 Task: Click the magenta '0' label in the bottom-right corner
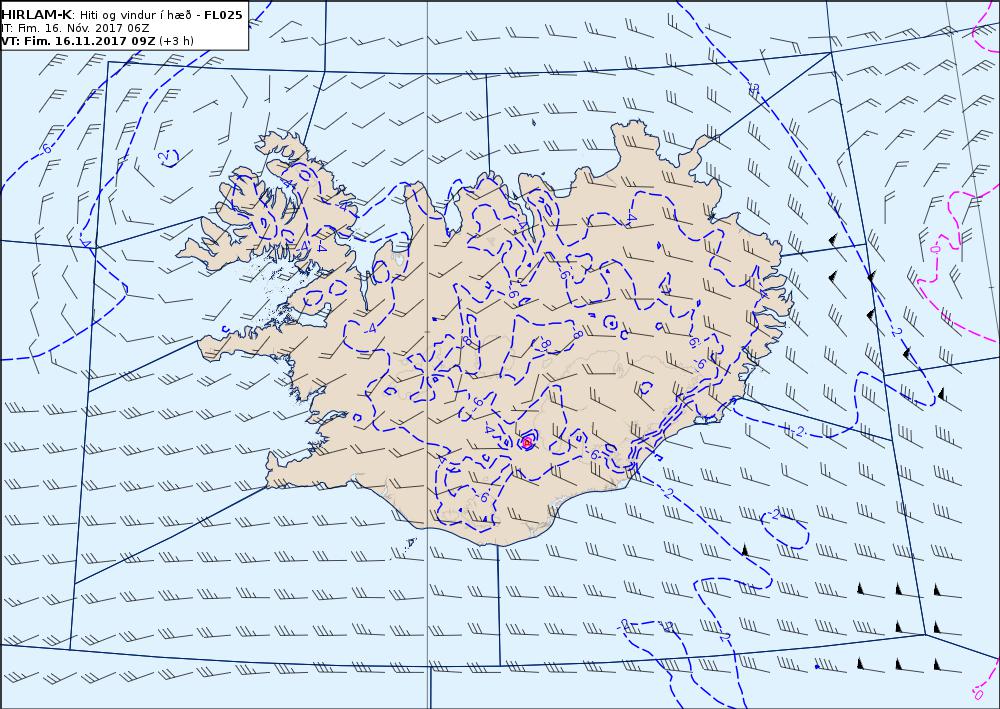[x=978, y=693]
